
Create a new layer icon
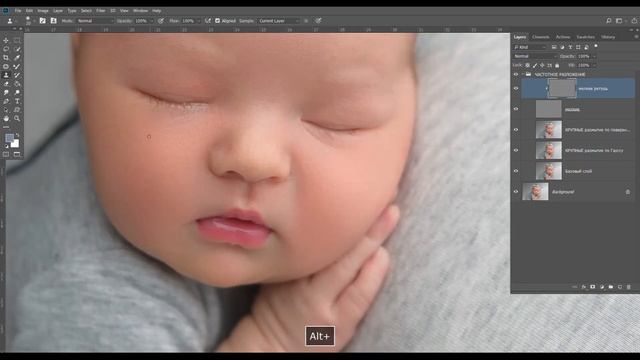coord(620,287)
